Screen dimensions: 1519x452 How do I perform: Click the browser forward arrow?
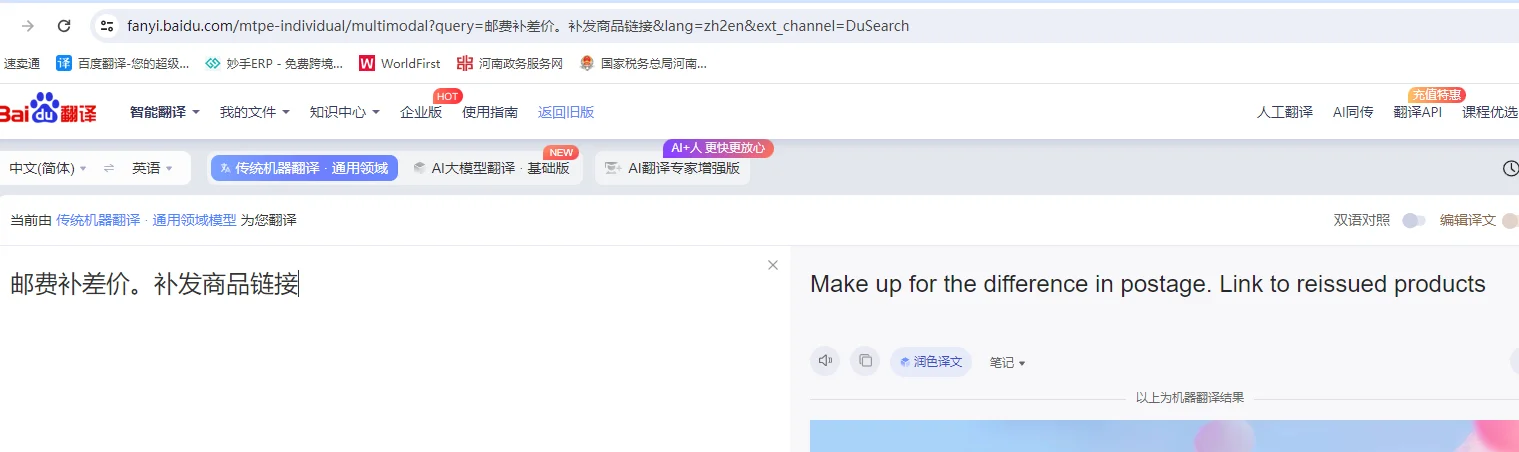[x=28, y=26]
